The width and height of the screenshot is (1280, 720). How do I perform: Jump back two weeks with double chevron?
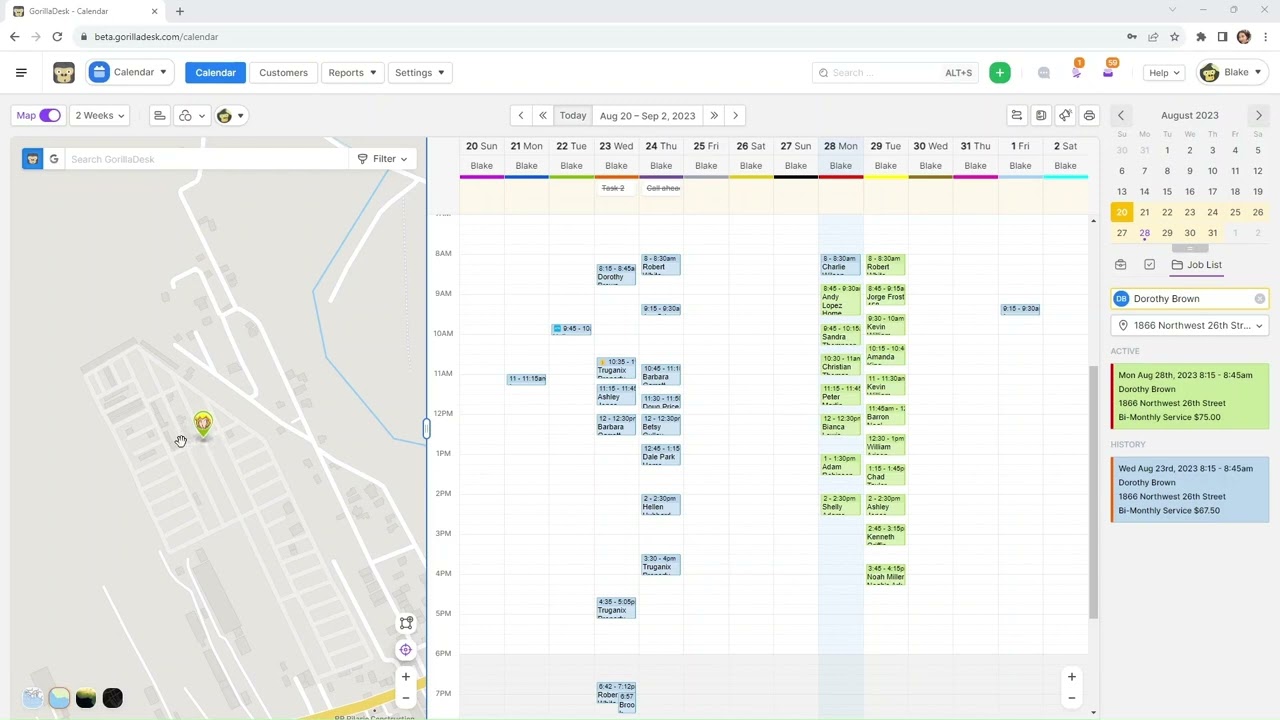coord(543,115)
